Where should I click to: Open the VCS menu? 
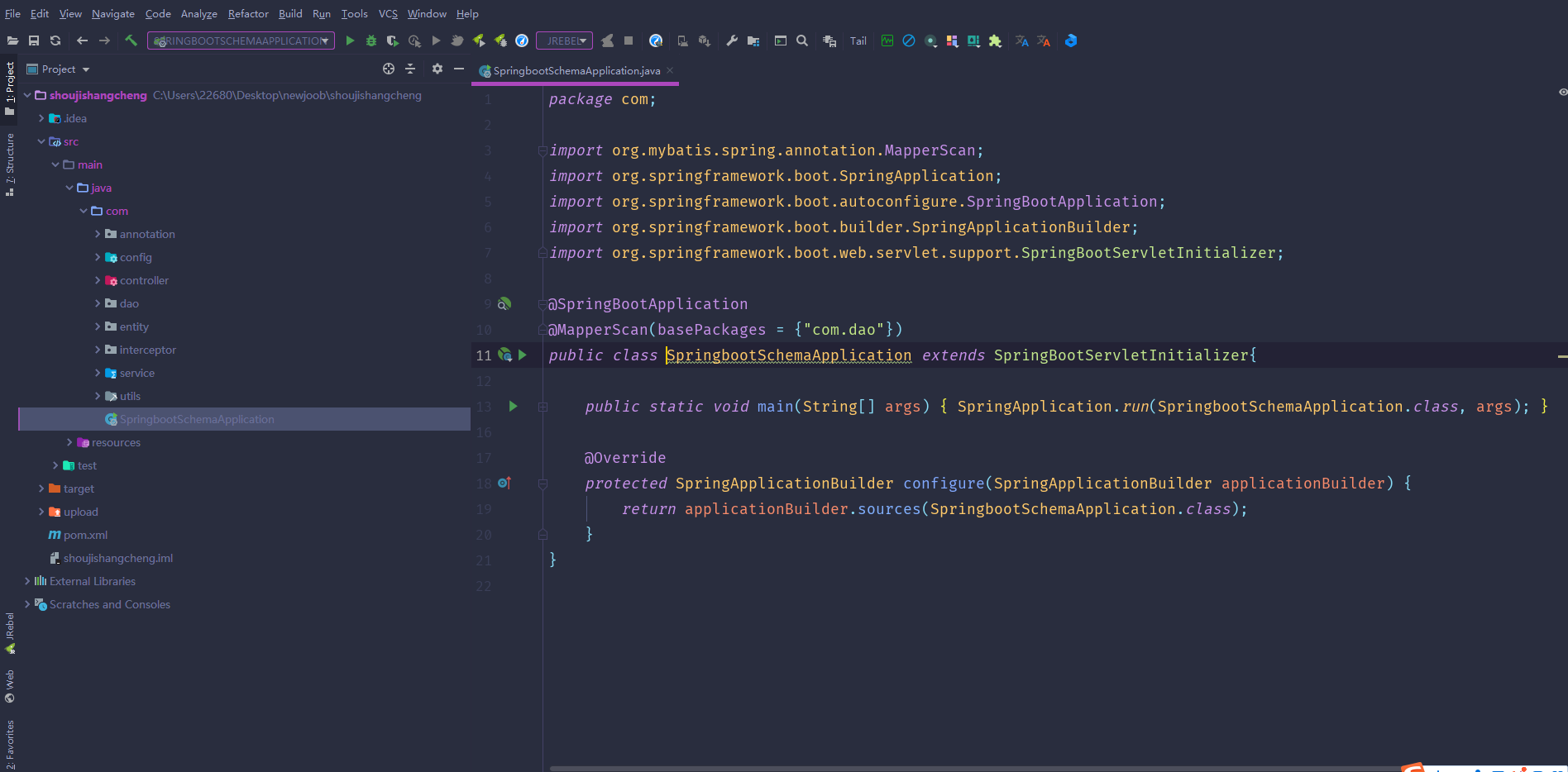click(388, 13)
